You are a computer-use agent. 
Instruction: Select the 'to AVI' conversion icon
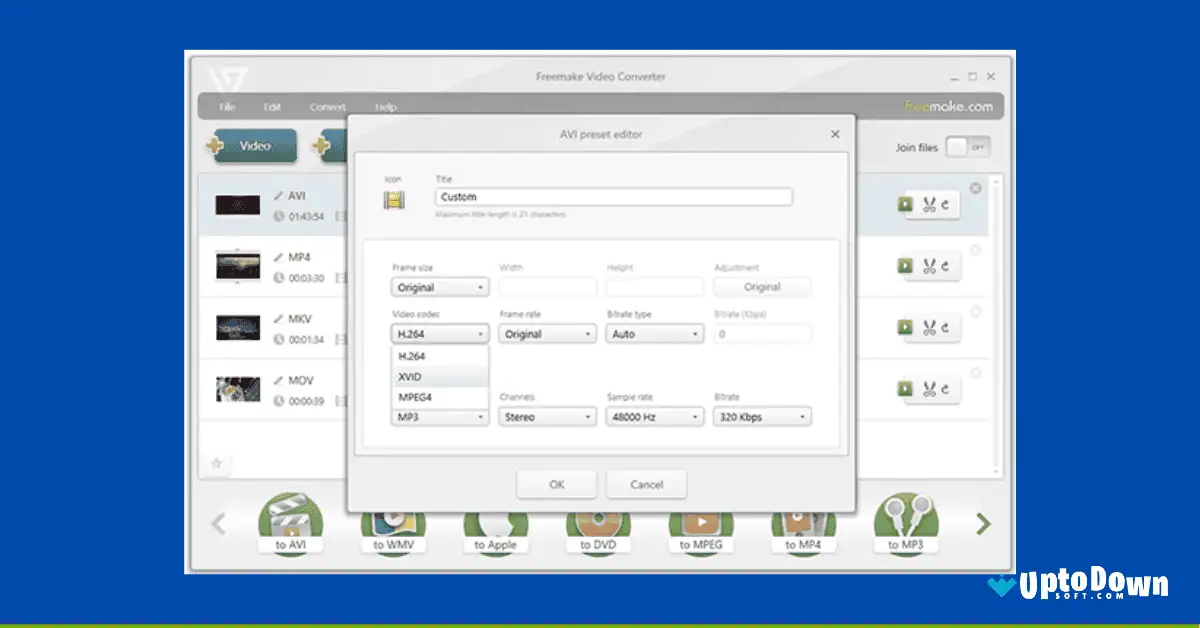290,524
